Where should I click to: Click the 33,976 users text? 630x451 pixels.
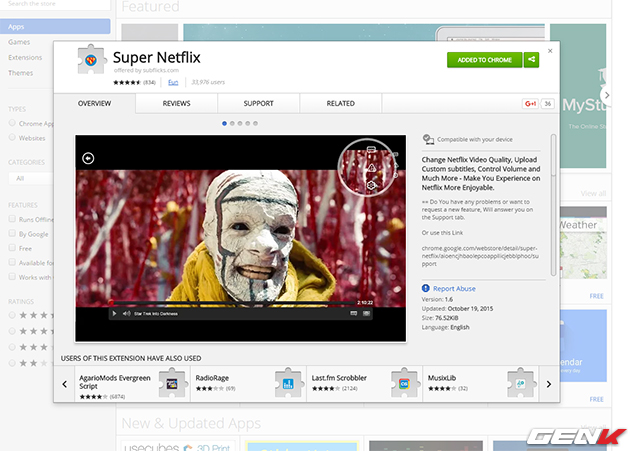click(208, 82)
